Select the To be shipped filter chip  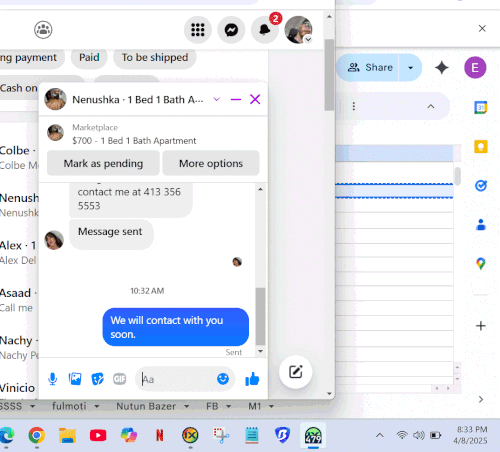(155, 57)
